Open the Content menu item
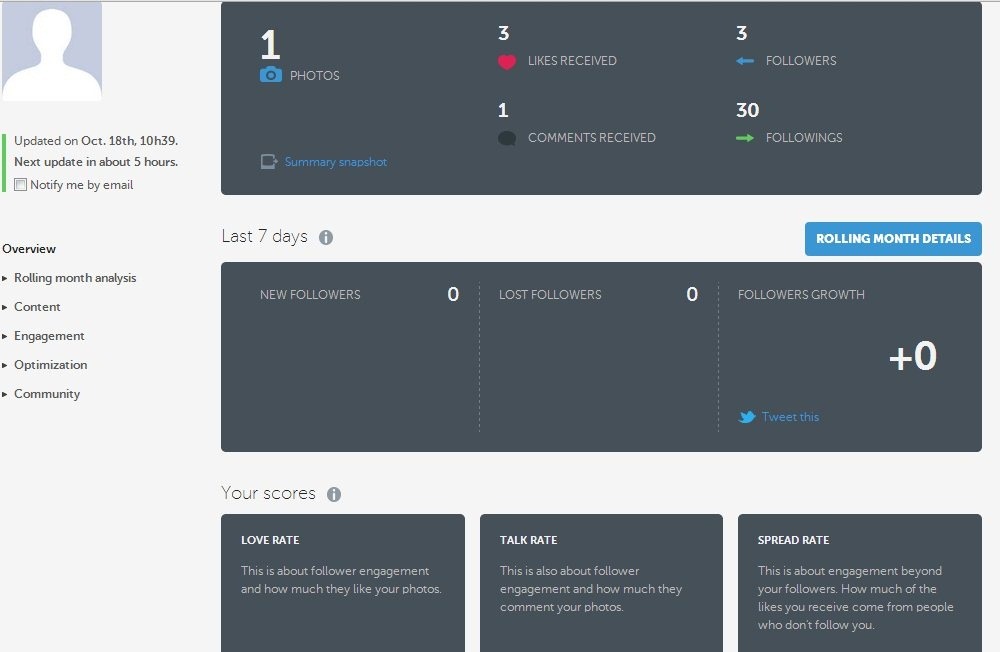 pos(37,307)
